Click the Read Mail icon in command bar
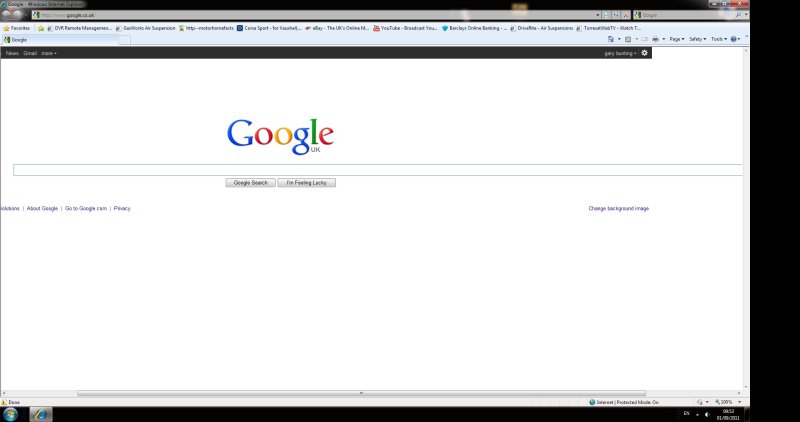This screenshot has width=800, height=422. [644, 39]
